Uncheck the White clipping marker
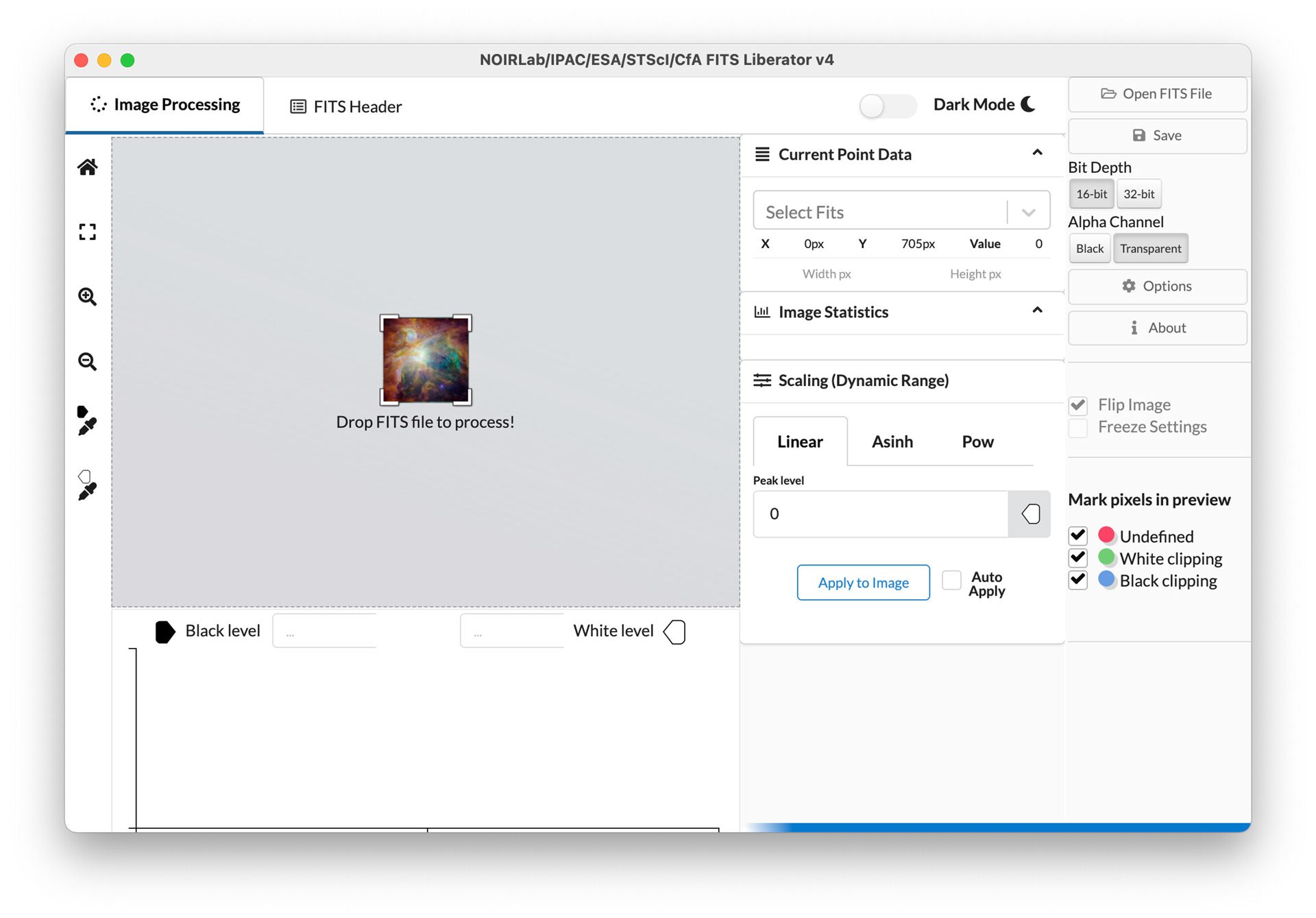This screenshot has width=1316, height=918. click(x=1078, y=557)
